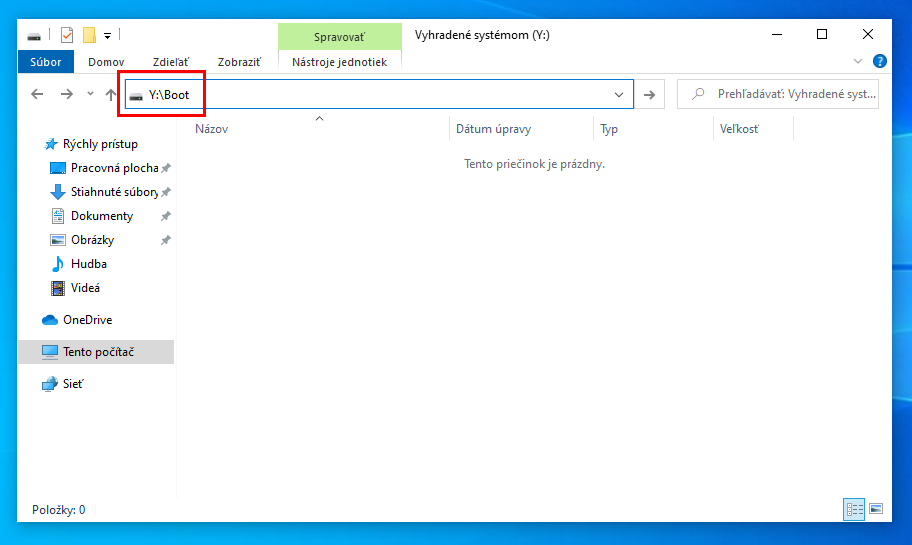This screenshot has width=912, height=545.
Task: Click the New folder icon in title bar
Action: coord(88,35)
